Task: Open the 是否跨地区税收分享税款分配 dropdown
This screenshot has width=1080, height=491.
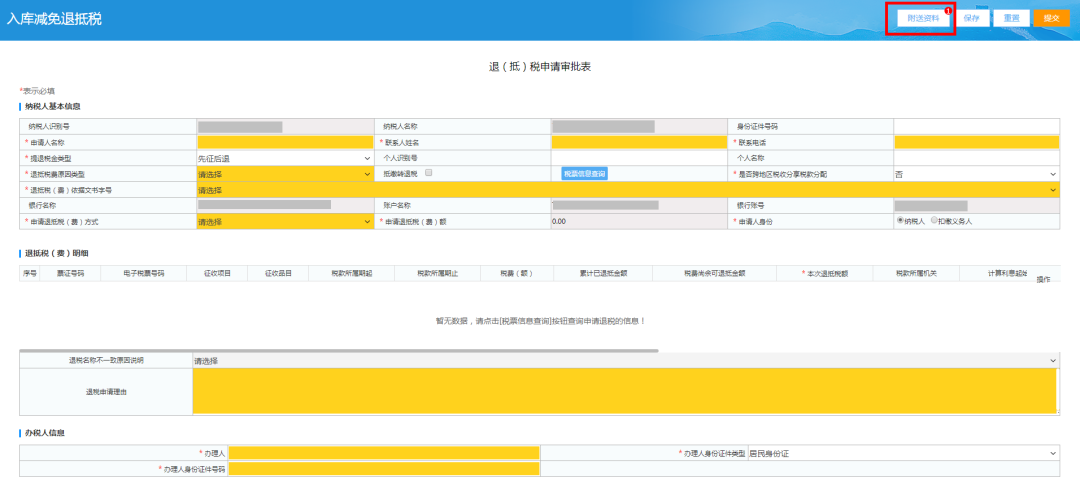Action: [975, 173]
